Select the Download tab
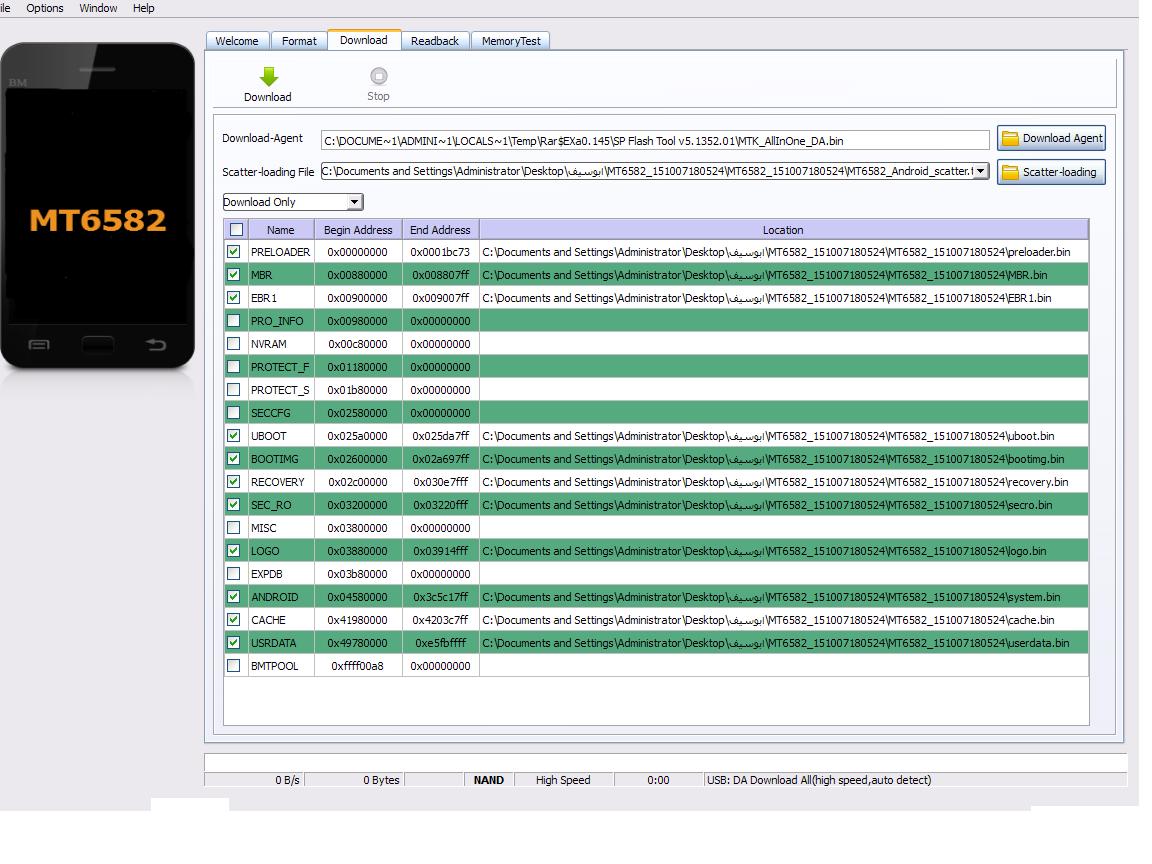1152x864 pixels. (364, 40)
